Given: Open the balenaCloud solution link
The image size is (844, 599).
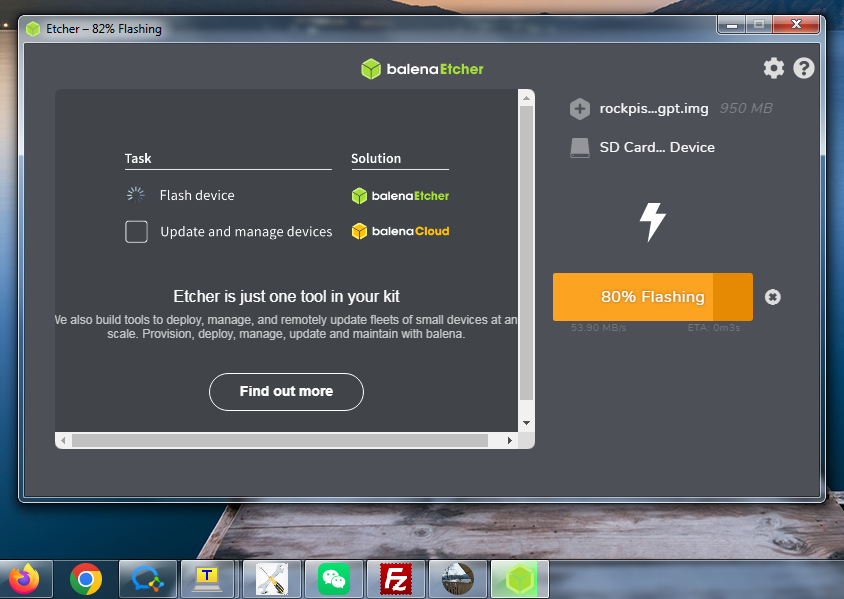Looking at the screenshot, I should coord(400,231).
